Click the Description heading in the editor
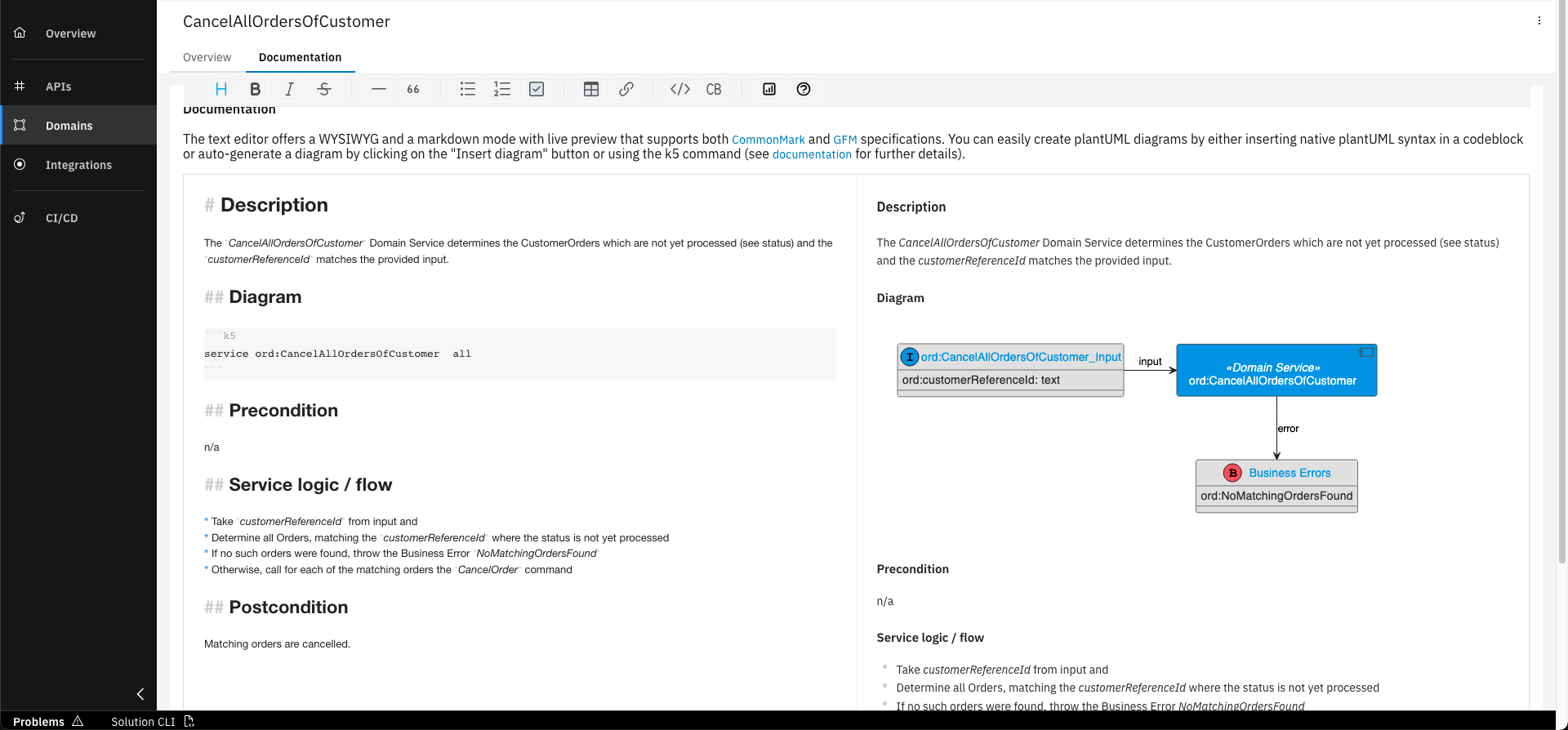 pos(274,205)
